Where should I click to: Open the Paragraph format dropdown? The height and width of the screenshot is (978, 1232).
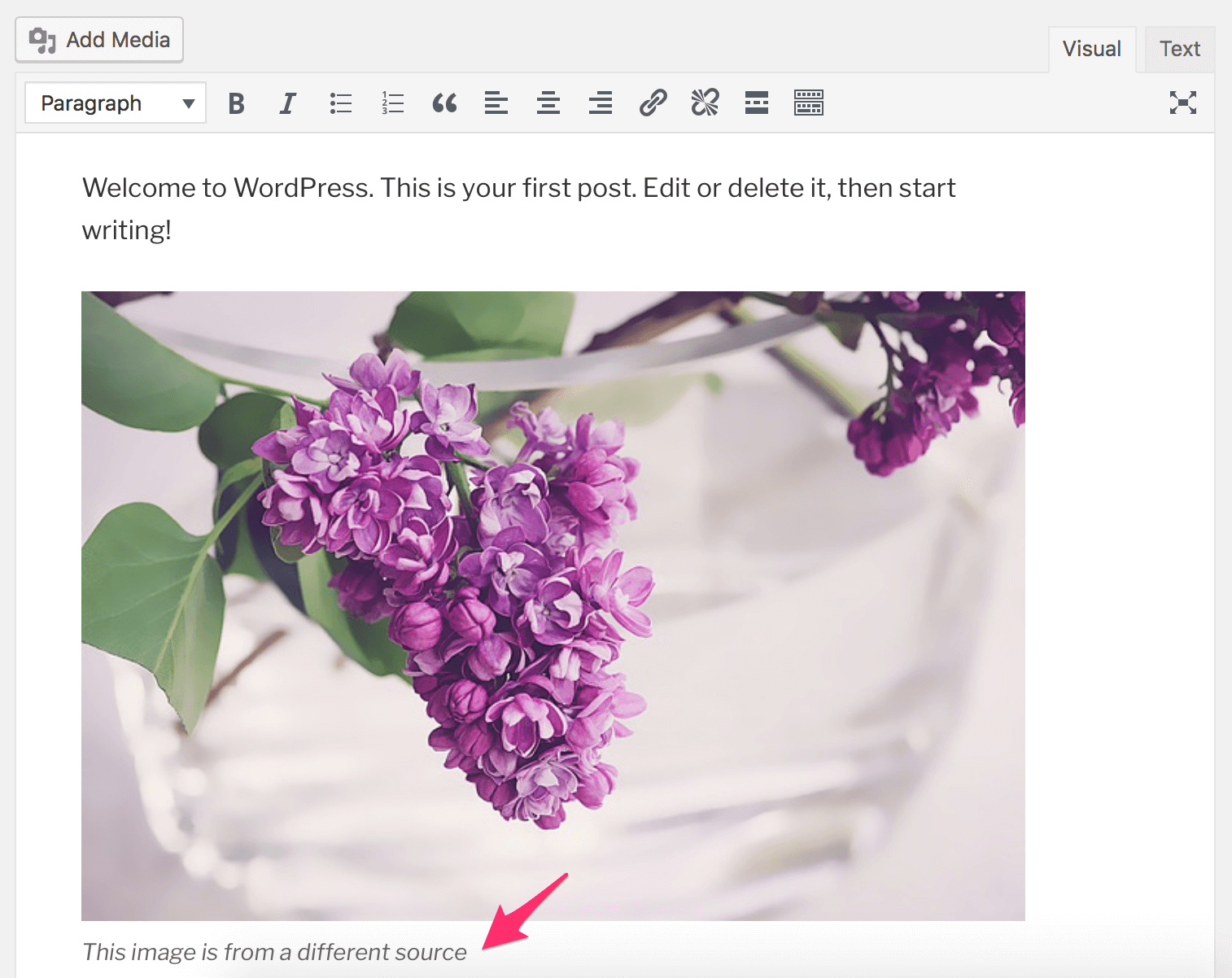pos(116,103)
